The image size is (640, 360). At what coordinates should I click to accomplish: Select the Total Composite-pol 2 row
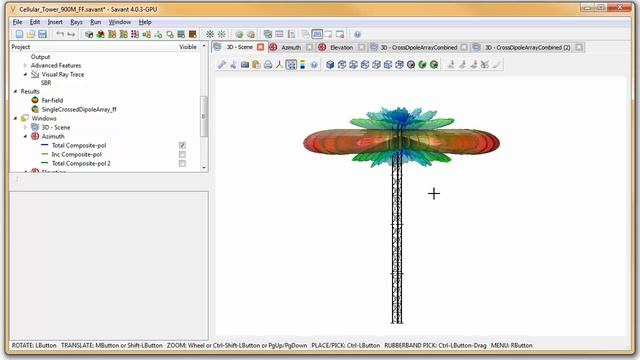pos(81,163)
